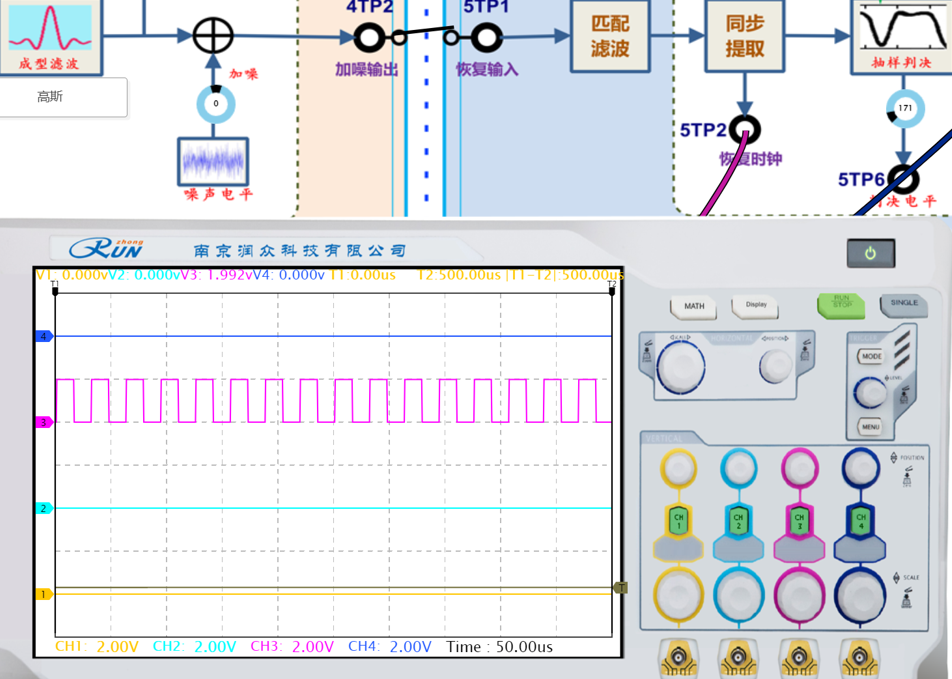This screenshot has width=952, height=679.
Task: Click the 5TP2 recovered clock test point
Action: [x=744, y=130]
